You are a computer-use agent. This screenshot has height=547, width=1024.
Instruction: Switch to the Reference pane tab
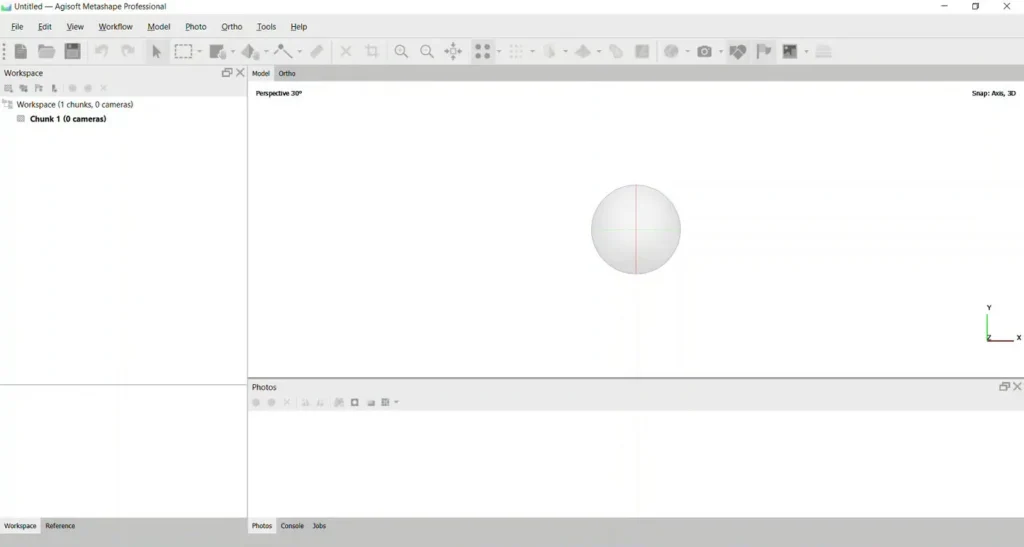pyautogui.click(x=60, y=525)
